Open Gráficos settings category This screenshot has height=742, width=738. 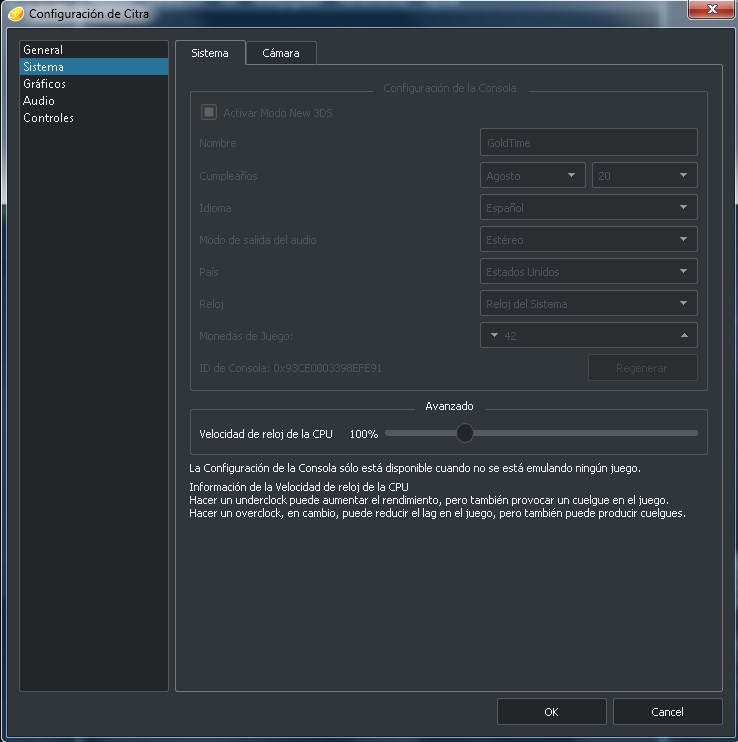[94, 84]
